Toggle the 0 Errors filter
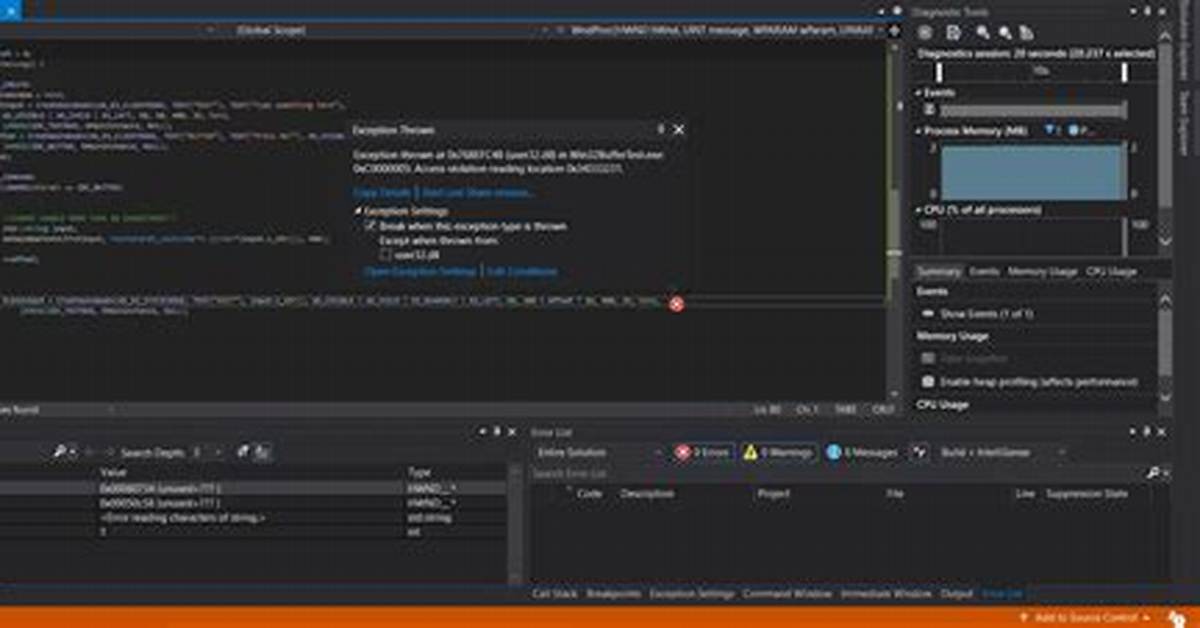This screenshot has height=628, width=1200. pos(703,452)
